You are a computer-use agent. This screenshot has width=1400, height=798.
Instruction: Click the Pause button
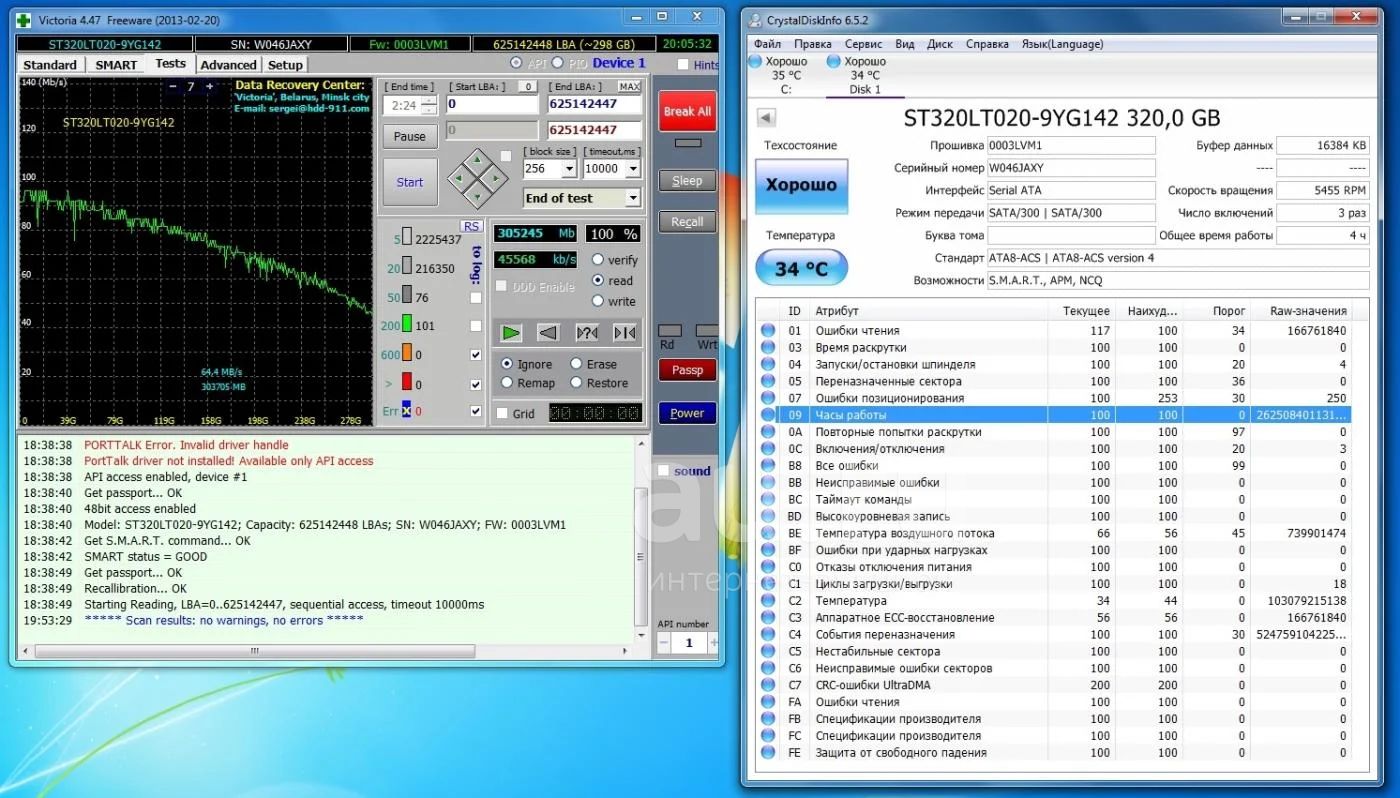pos(410,136)
